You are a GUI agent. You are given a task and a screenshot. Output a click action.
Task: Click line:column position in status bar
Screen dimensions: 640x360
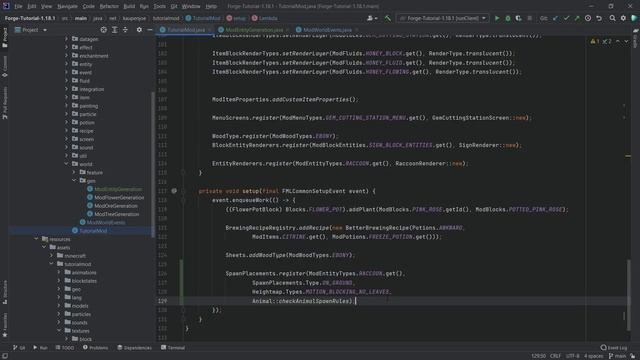[x=538, y=356]
